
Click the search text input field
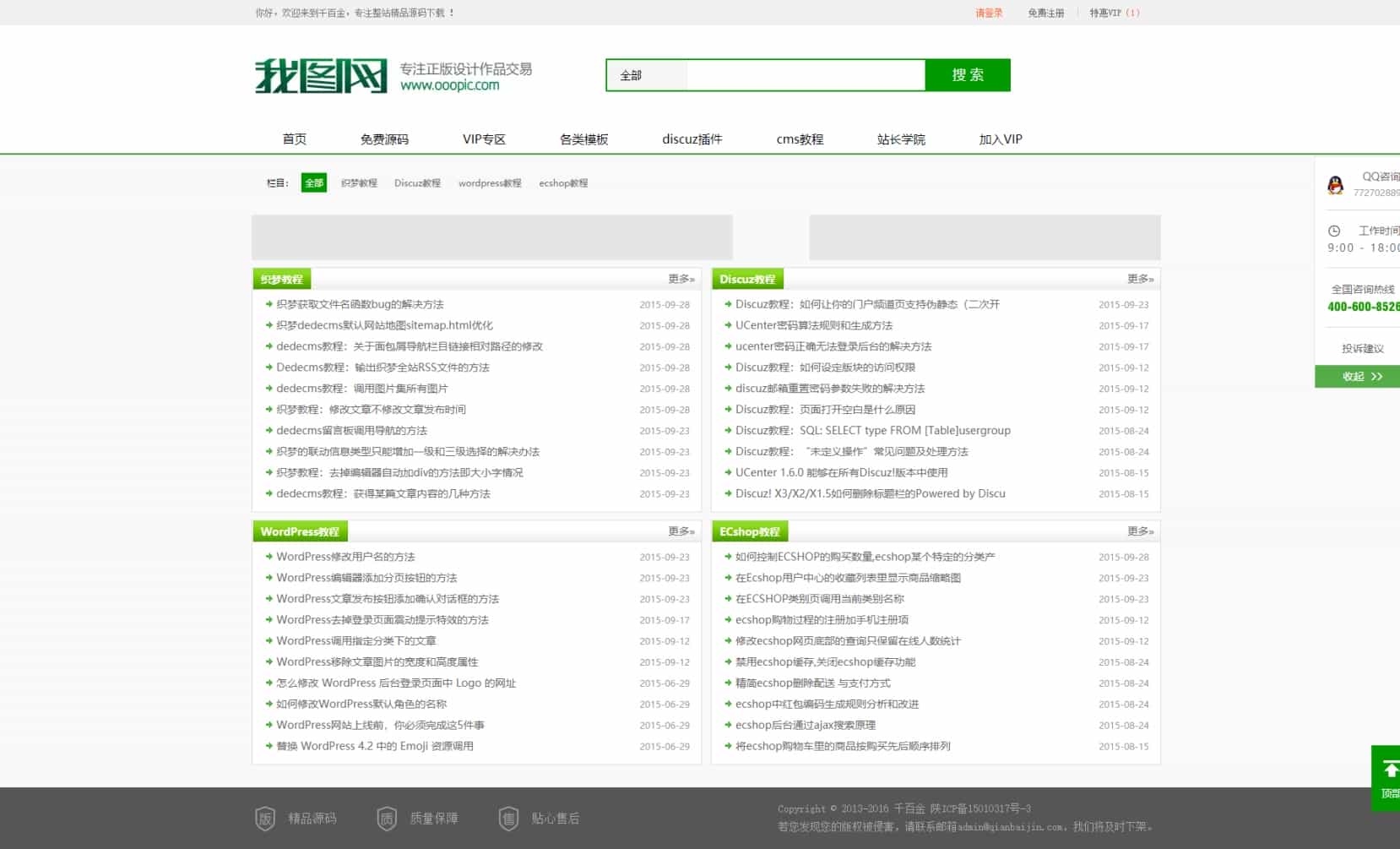point(806,75)
